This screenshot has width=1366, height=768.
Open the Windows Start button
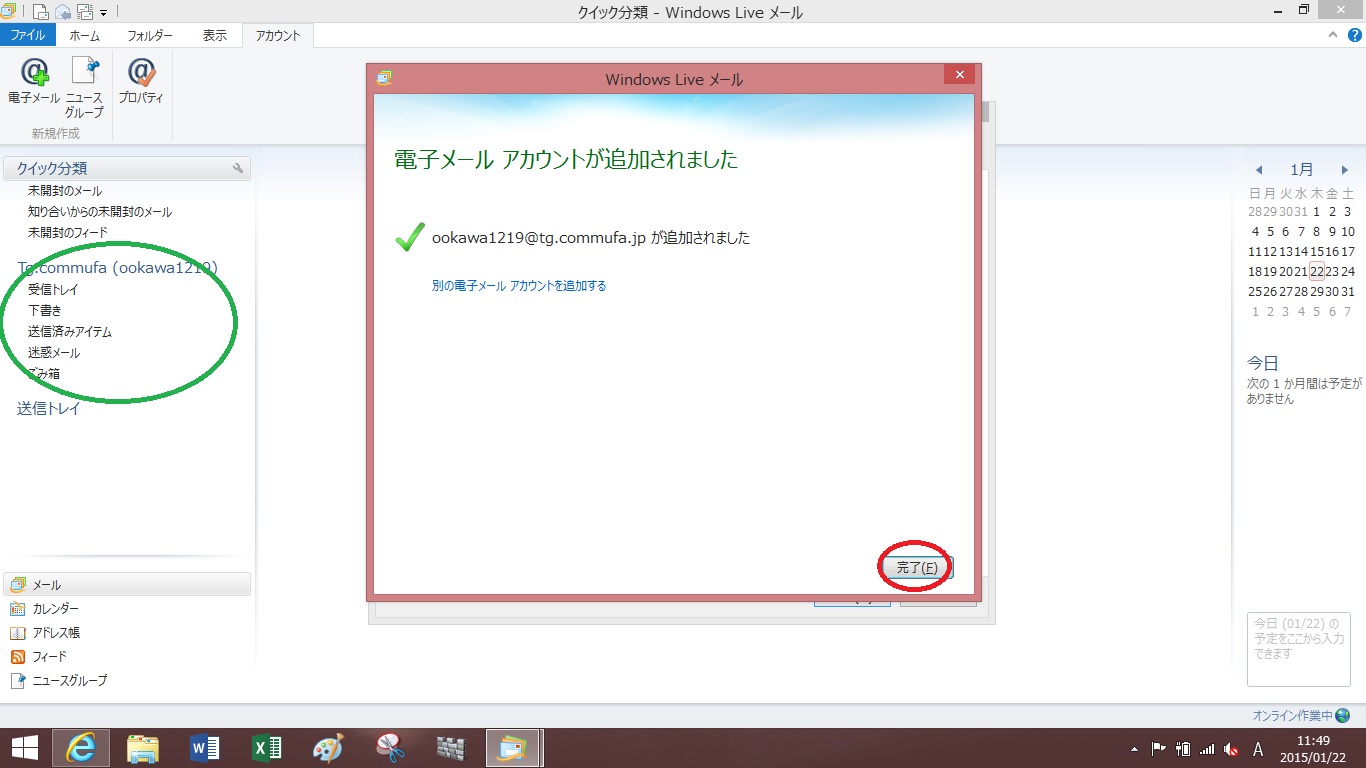point(25,747)
